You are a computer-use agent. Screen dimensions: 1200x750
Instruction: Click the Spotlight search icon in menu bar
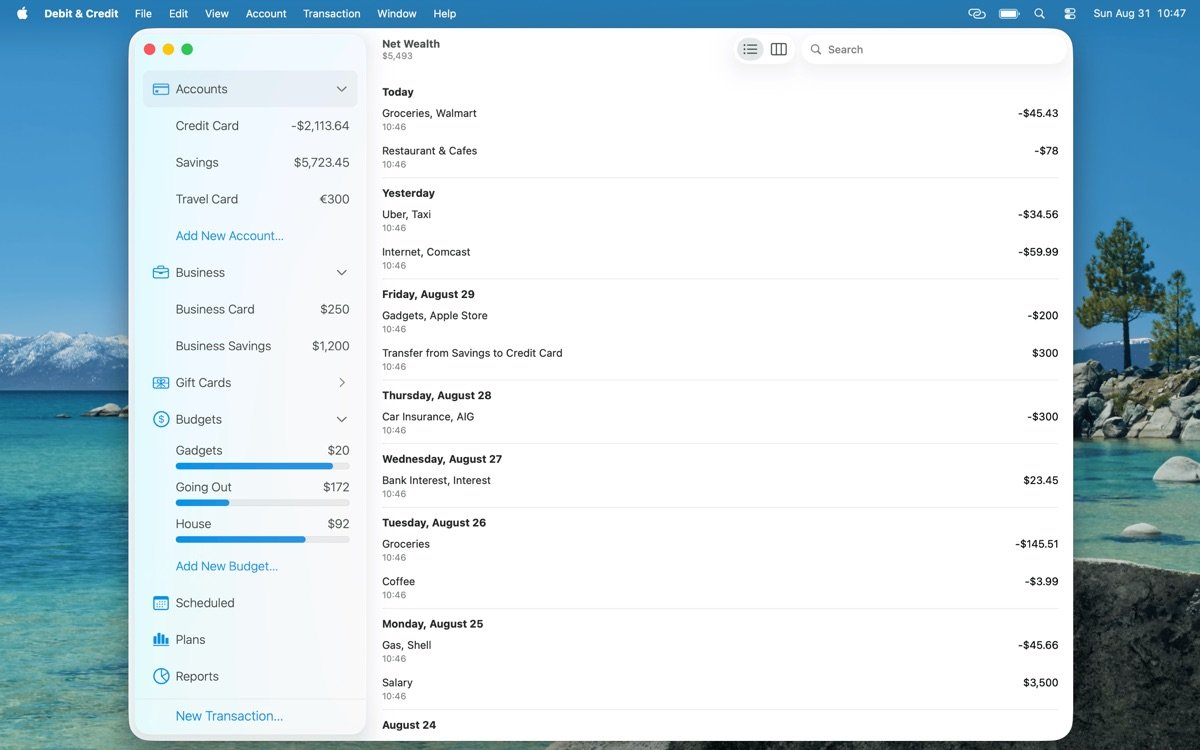tap(1039, 13)
